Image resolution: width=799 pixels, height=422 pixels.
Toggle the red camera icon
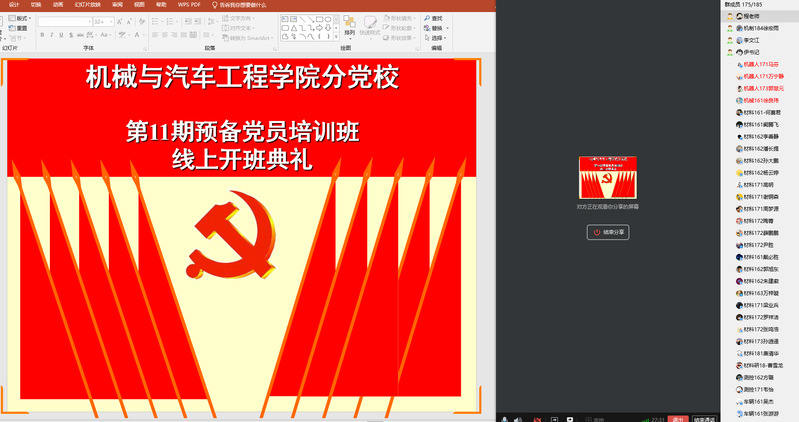[x=538, y=419]
